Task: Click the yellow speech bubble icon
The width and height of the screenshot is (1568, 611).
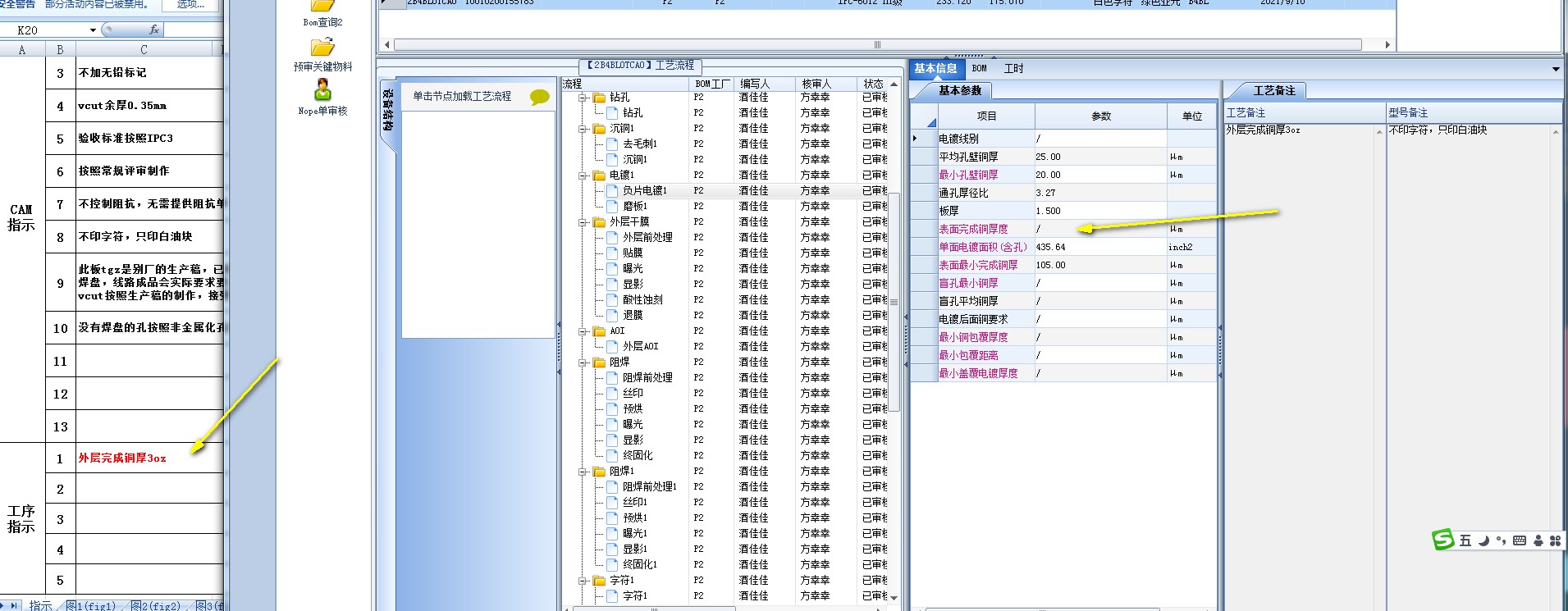Action: (x=539, y=97)
